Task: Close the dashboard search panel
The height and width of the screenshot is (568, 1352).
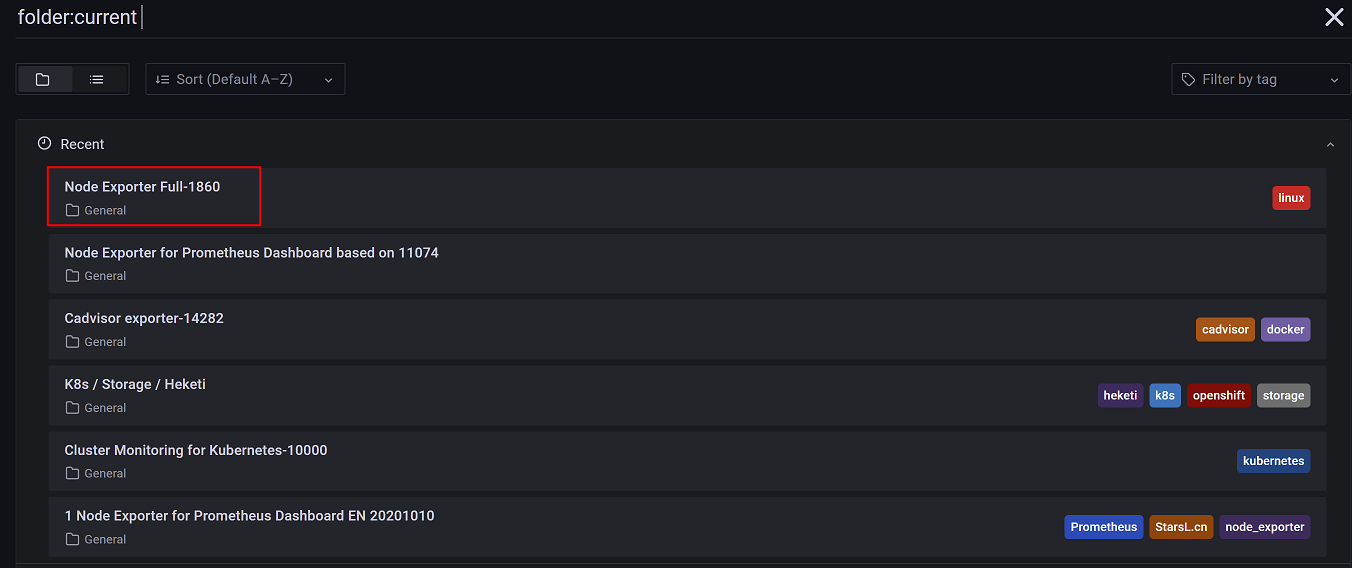Action: click(x=1334, y=17)
